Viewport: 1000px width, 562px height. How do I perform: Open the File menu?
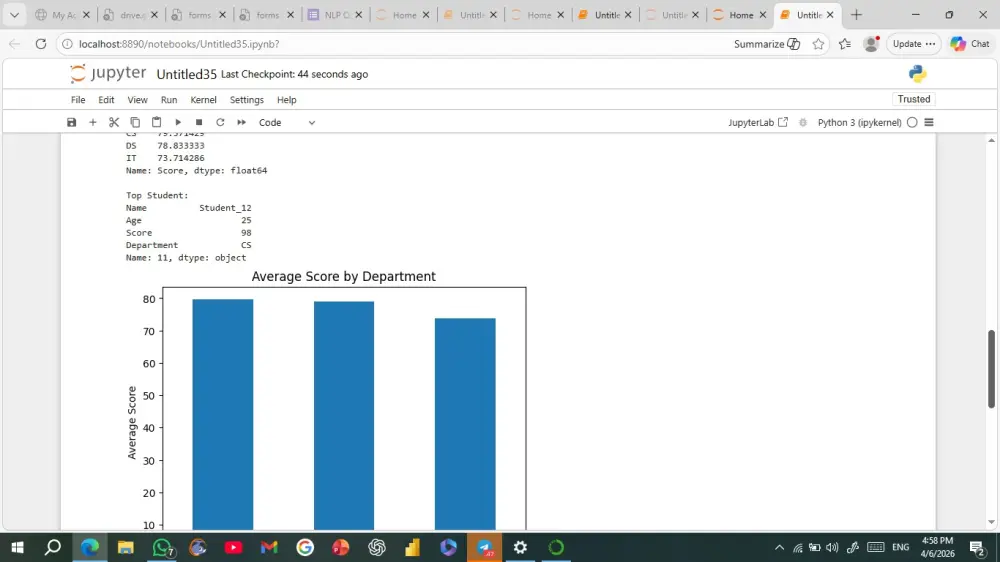click(78, 100)
